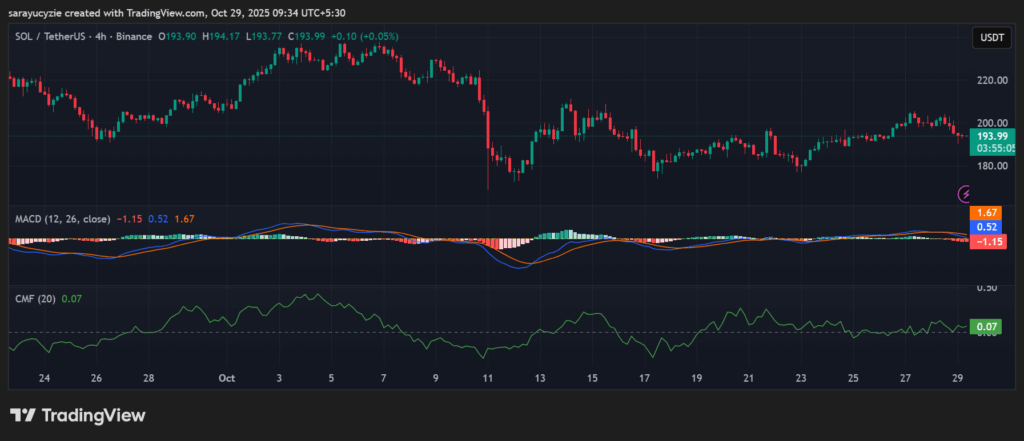Screen dimensions: 1024x441
Task: Click the blue 0.52 MACD value tag
Action: (986, 227)
